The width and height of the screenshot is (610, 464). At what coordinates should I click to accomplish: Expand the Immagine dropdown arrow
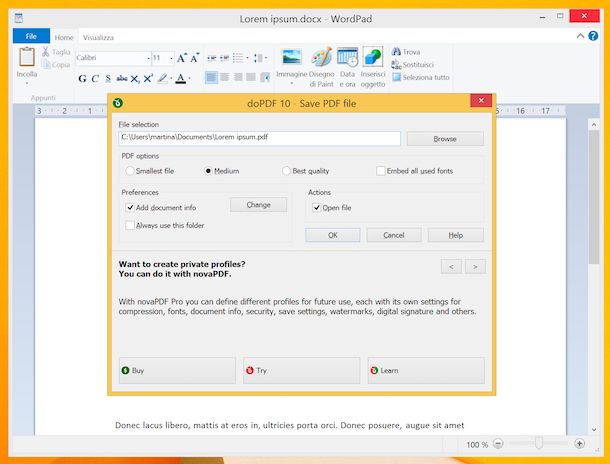coord(292,83)
